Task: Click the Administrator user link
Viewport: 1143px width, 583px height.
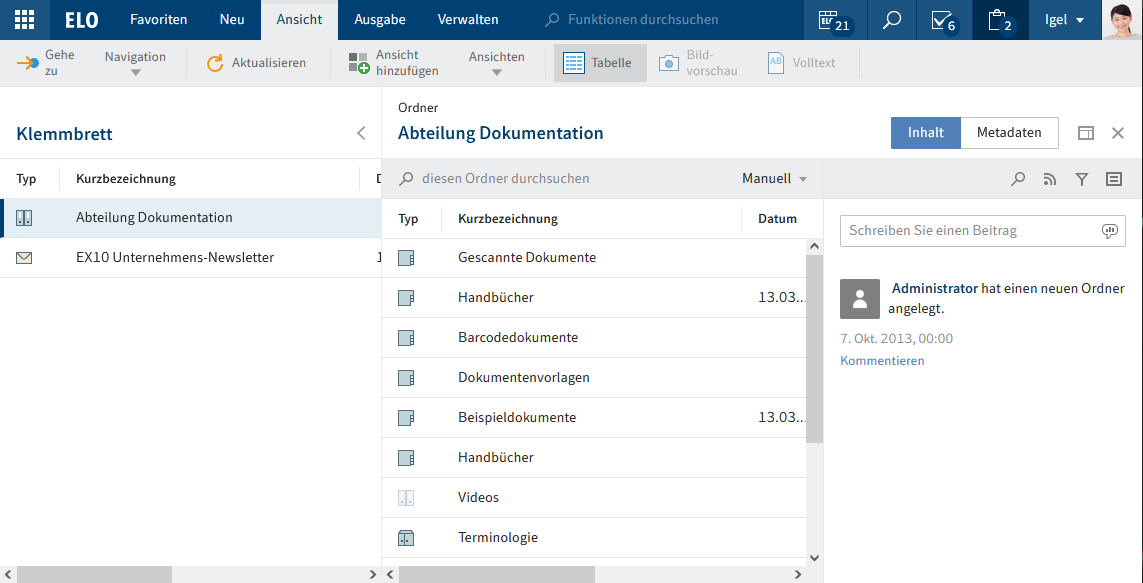Action: pos(934,288)
